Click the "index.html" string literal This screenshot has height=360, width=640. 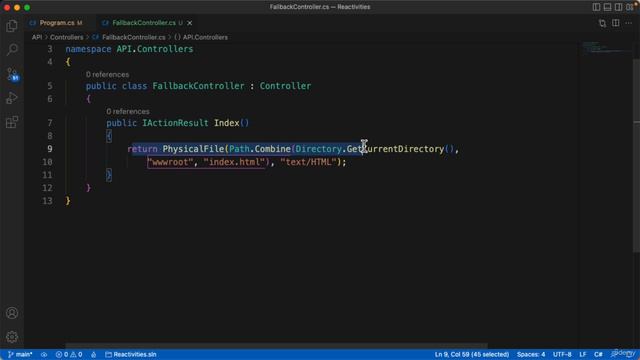click(x=234, y=162)
